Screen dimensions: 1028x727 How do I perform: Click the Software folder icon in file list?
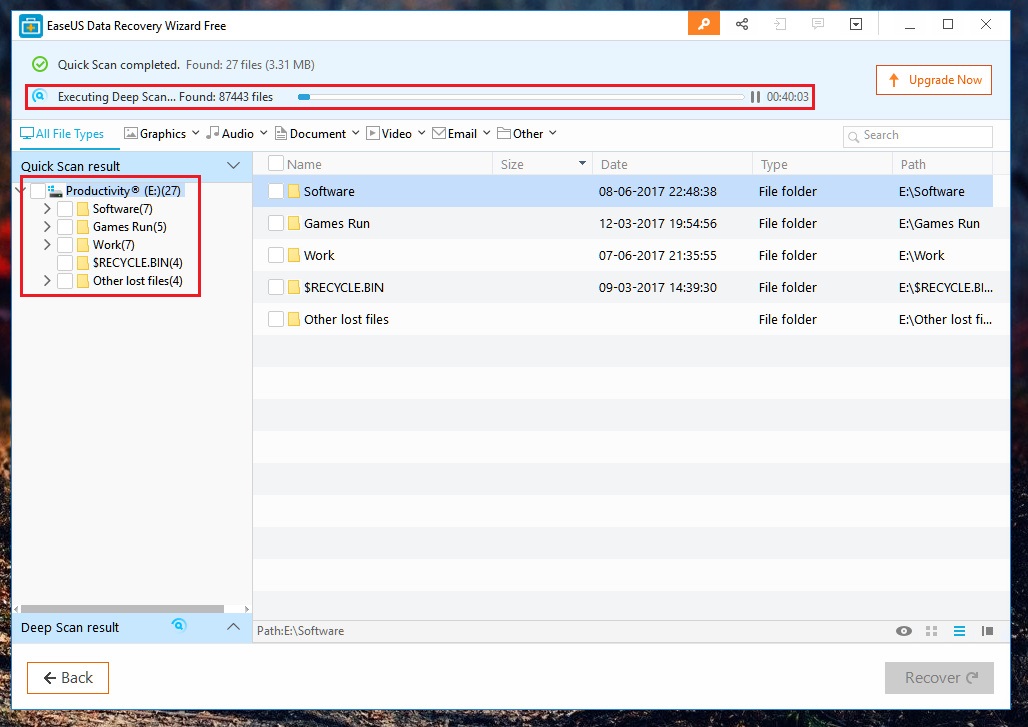[x=294, y=191]
